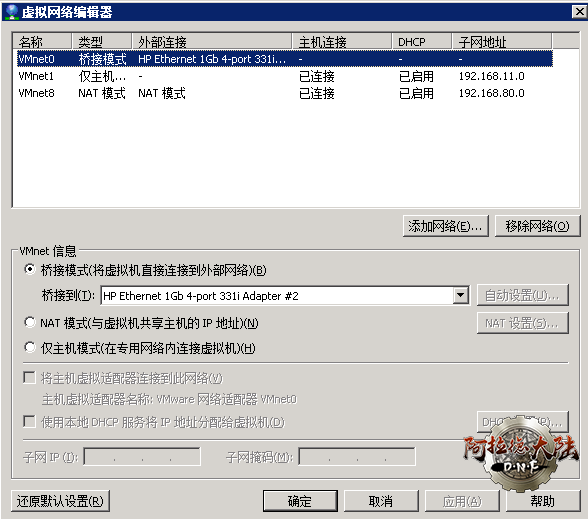Screen dimensions: 588x519
Task: Click the HP Ethernet Adapter #2 combo box
Action: coord(285,296)
